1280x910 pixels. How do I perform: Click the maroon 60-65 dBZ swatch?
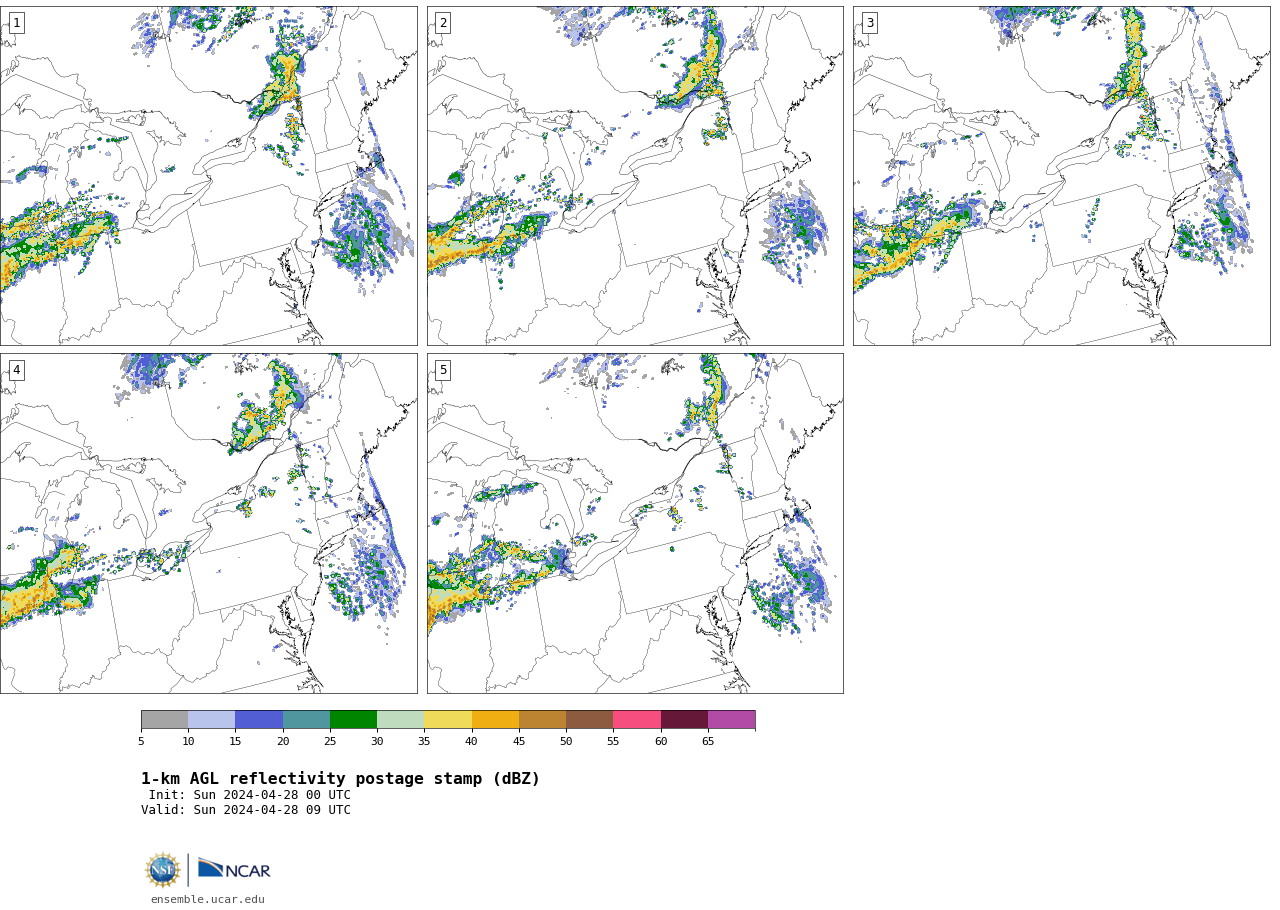click(684, 720)
